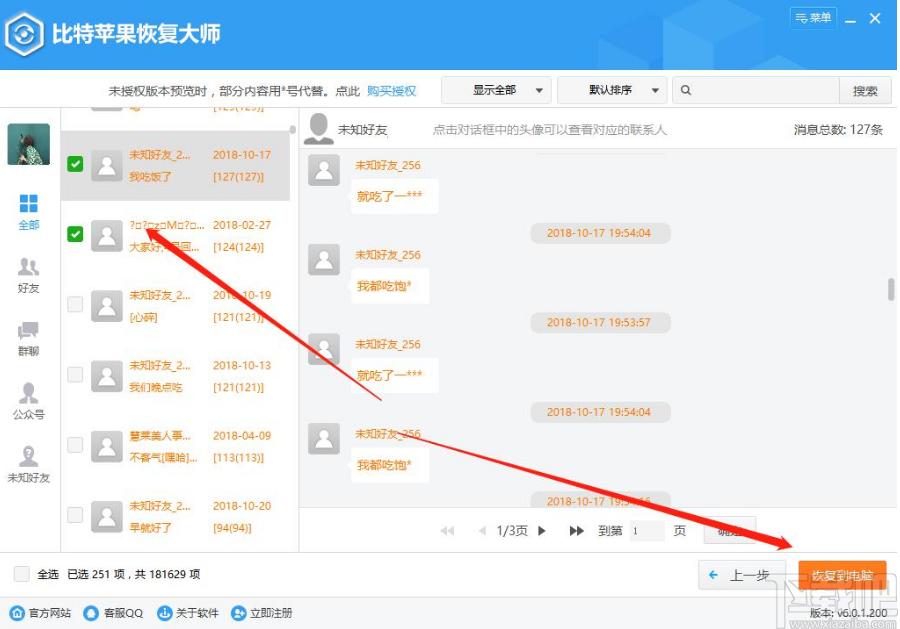The width and height of the screenshot is (900, 629).
Task: Expand the 显示全部 filter dropdown
Action: pos(496,90)
